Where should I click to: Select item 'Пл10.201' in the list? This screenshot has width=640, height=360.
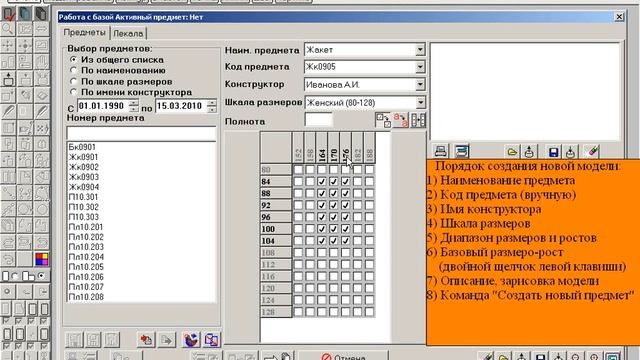pos(86,227)
